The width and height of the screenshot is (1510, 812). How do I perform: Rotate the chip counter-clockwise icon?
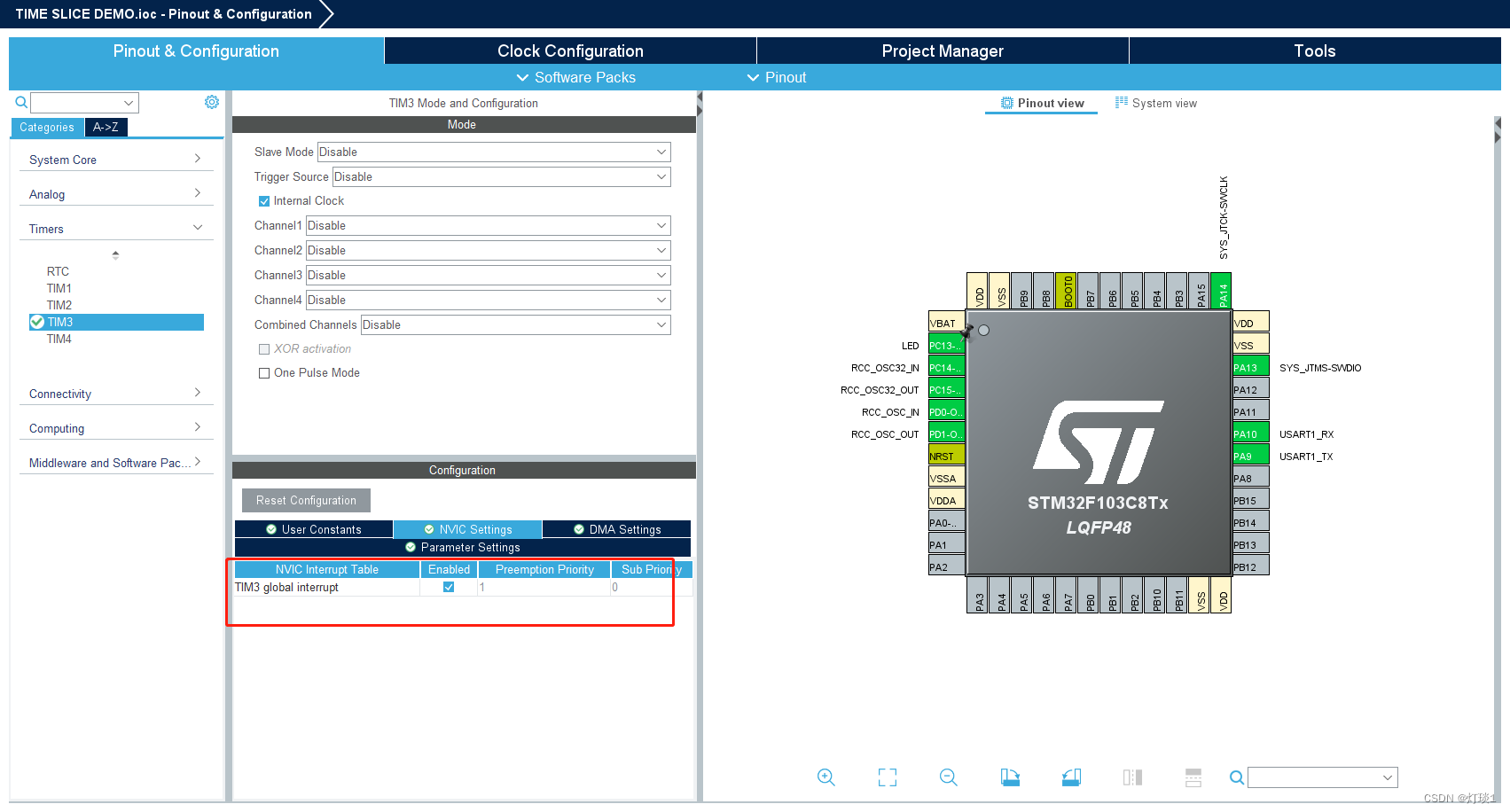[1071, 777]
